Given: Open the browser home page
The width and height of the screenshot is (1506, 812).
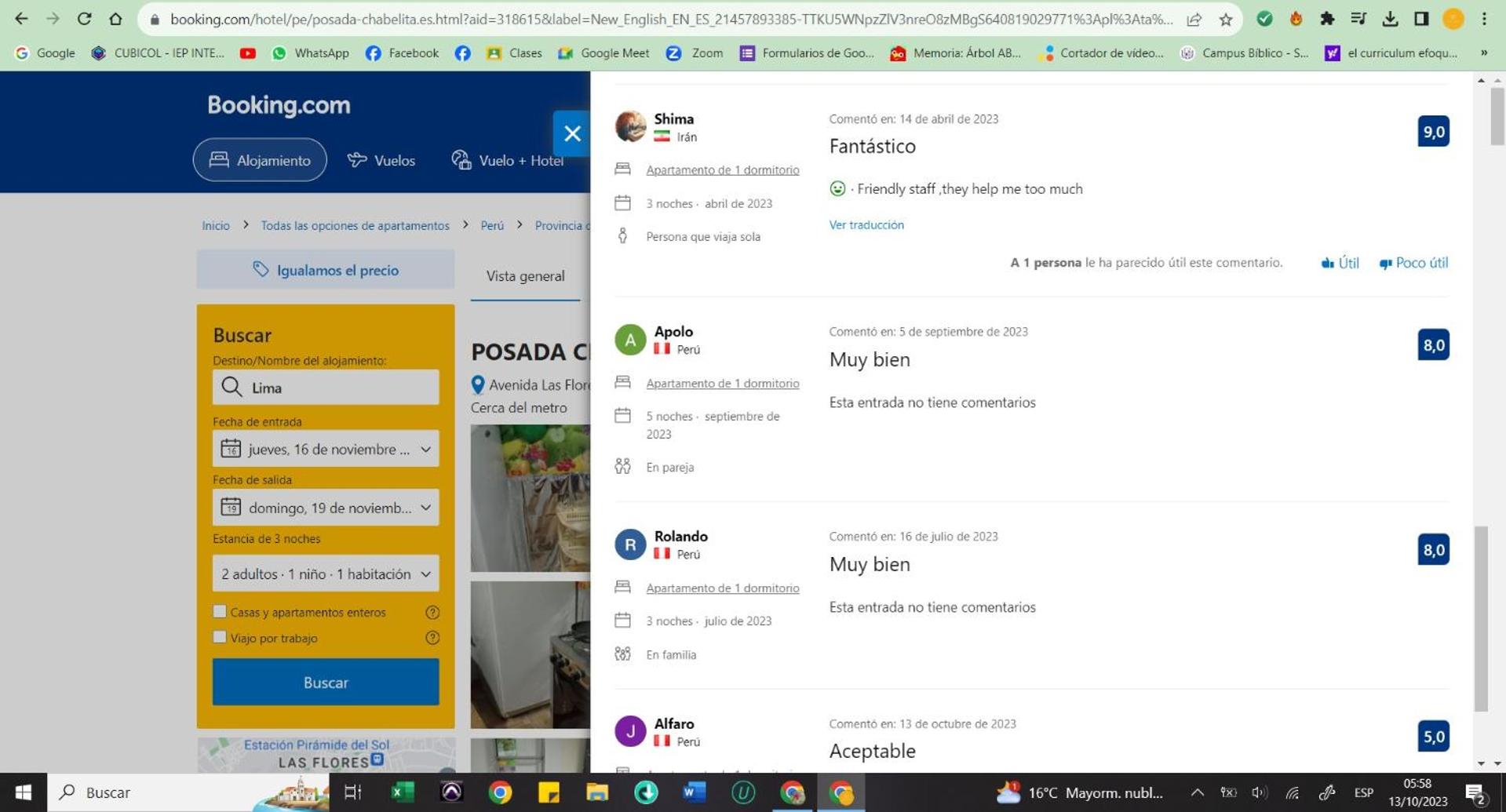Looking at the screenshot, I should [x=115, y=19].
